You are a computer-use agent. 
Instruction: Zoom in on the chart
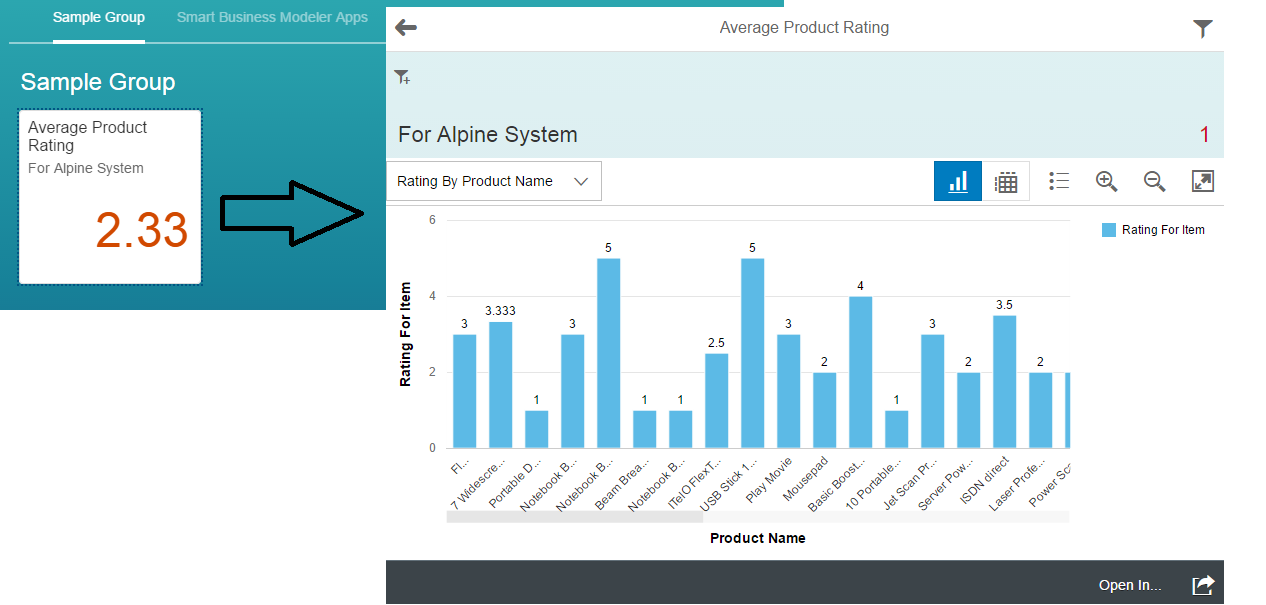(1106, 181)
